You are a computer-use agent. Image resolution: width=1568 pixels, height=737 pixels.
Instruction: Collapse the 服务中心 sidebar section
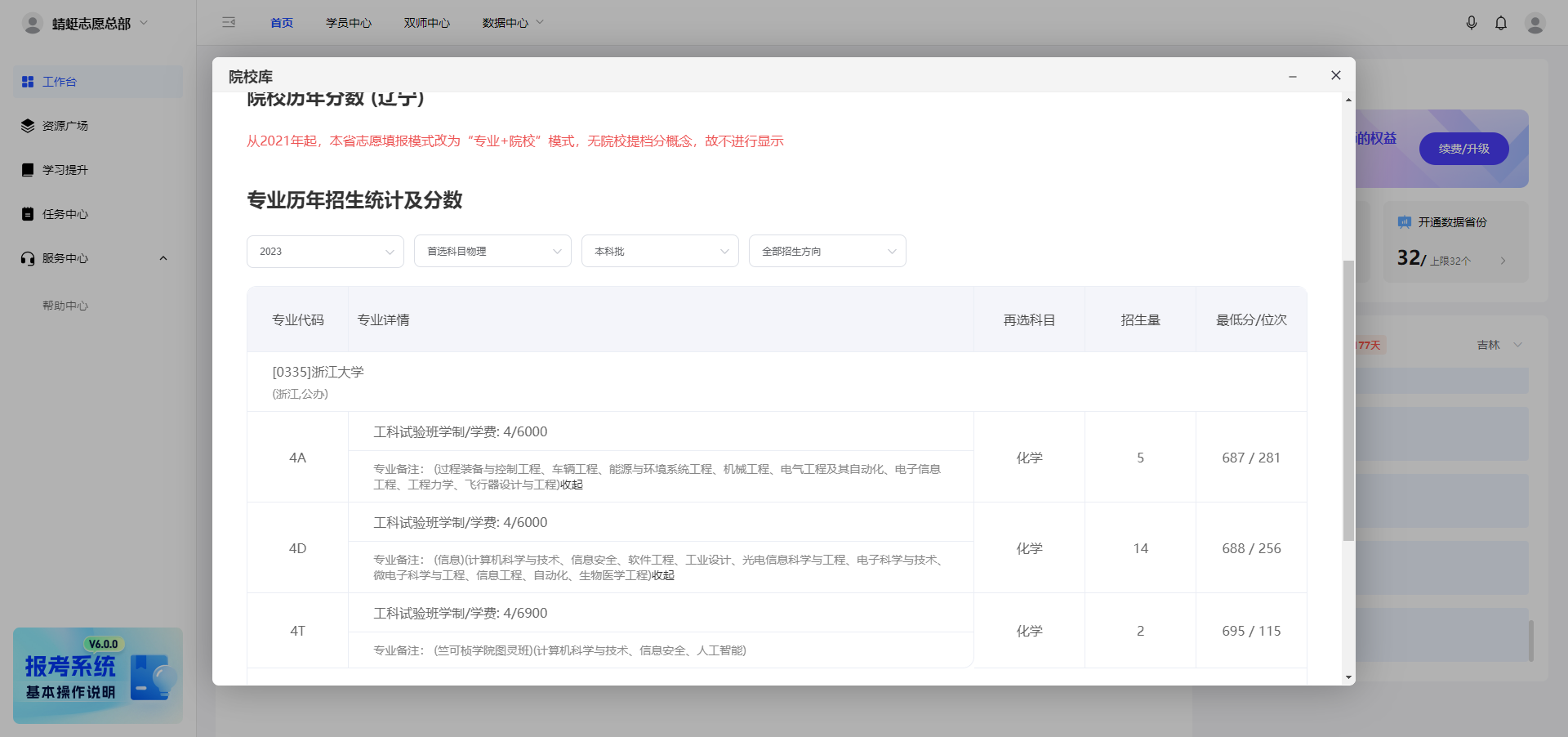pos(163,258)
